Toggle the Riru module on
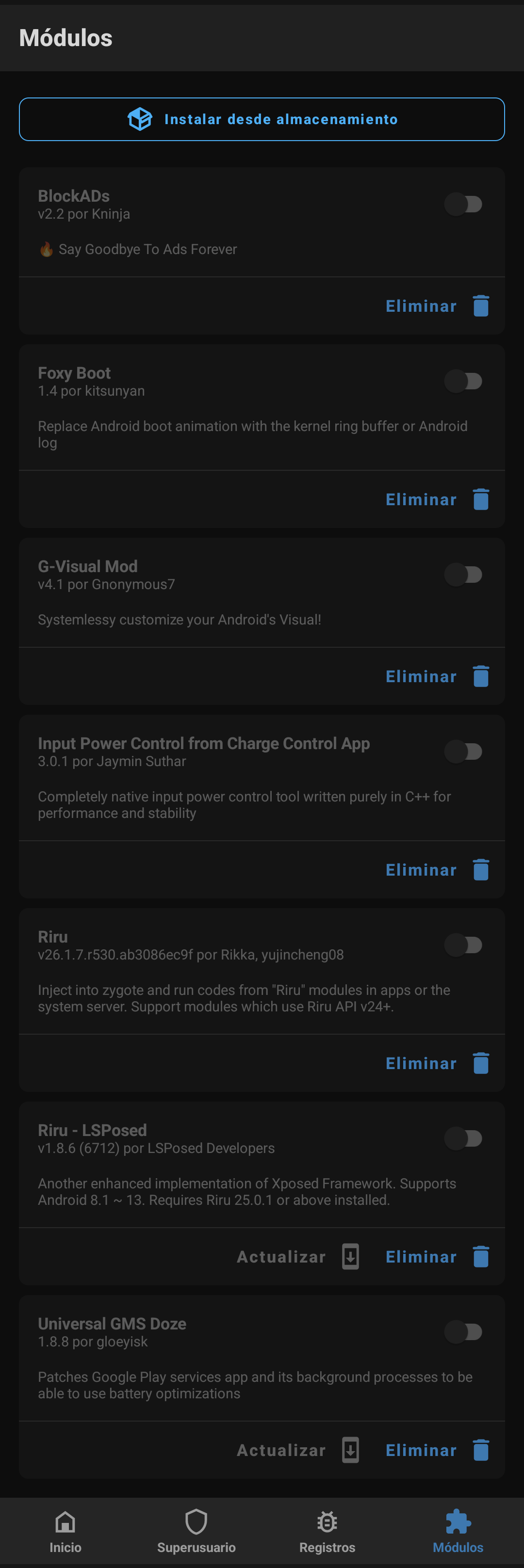 pos(463,944)
